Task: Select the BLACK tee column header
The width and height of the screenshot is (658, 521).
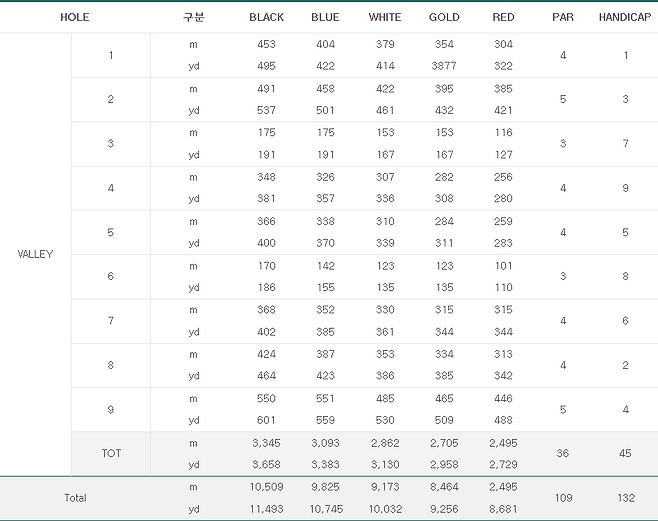Action: pyautogui.click(x=267, y=17)
